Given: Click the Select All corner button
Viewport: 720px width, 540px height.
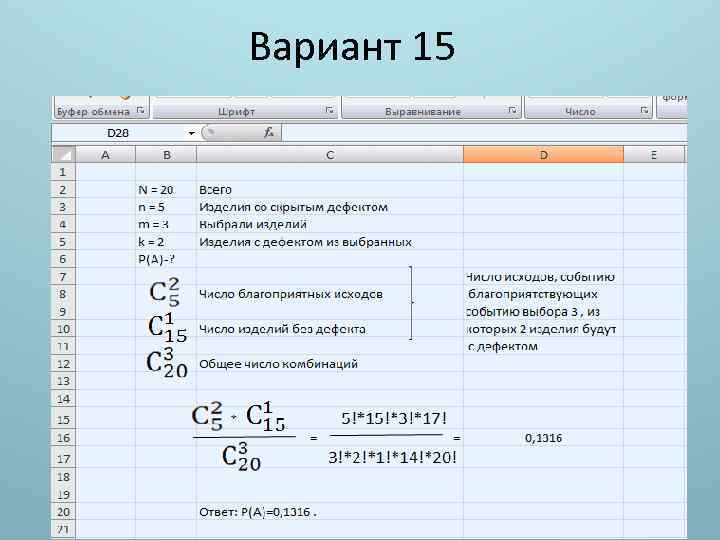Looking at the screenshot, I should [63, 155].
